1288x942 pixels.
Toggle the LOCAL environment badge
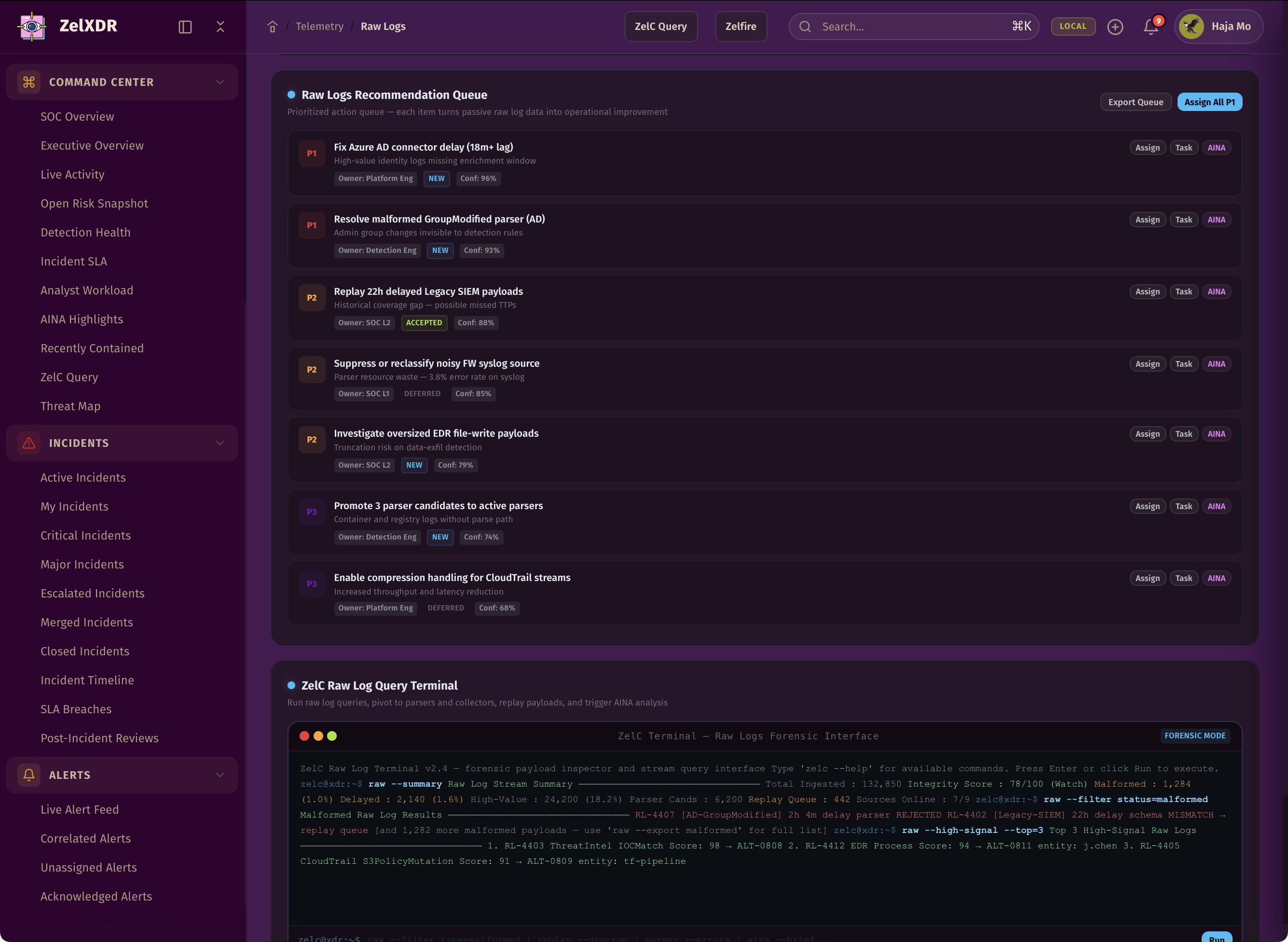click(x=1072, y=26)
